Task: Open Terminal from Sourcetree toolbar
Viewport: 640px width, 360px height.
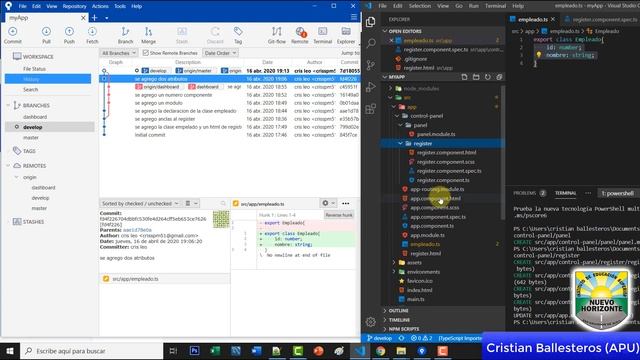Action: pyautogui.click(x=322, y=35)
